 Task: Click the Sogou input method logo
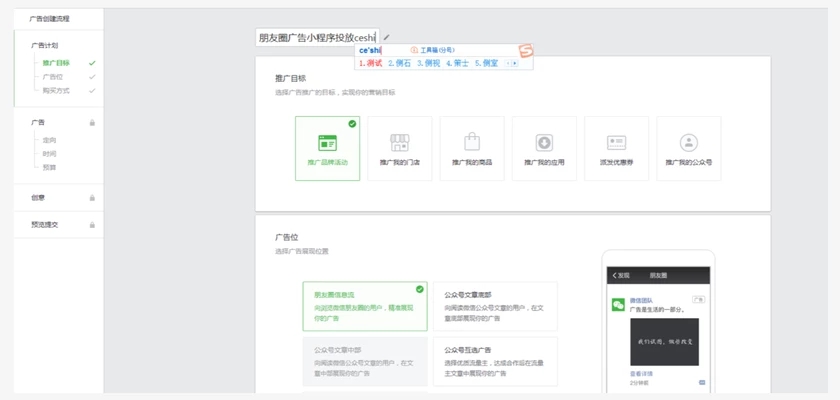click(x=525, y=51)
